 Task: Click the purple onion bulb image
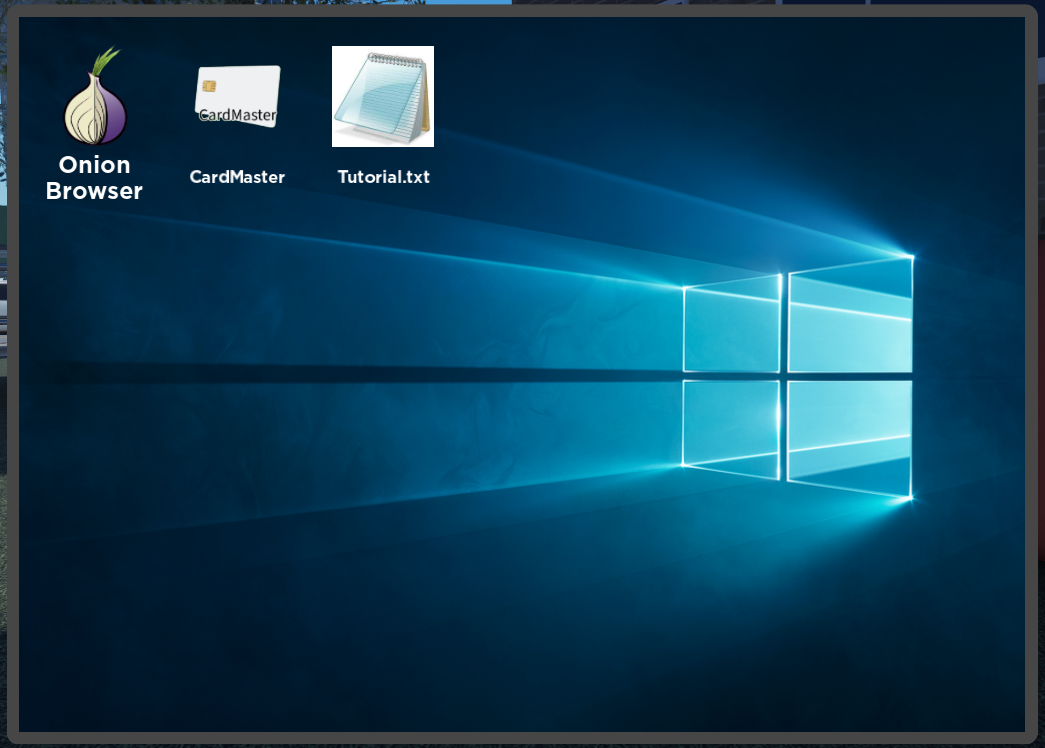(x=95, y=113)
